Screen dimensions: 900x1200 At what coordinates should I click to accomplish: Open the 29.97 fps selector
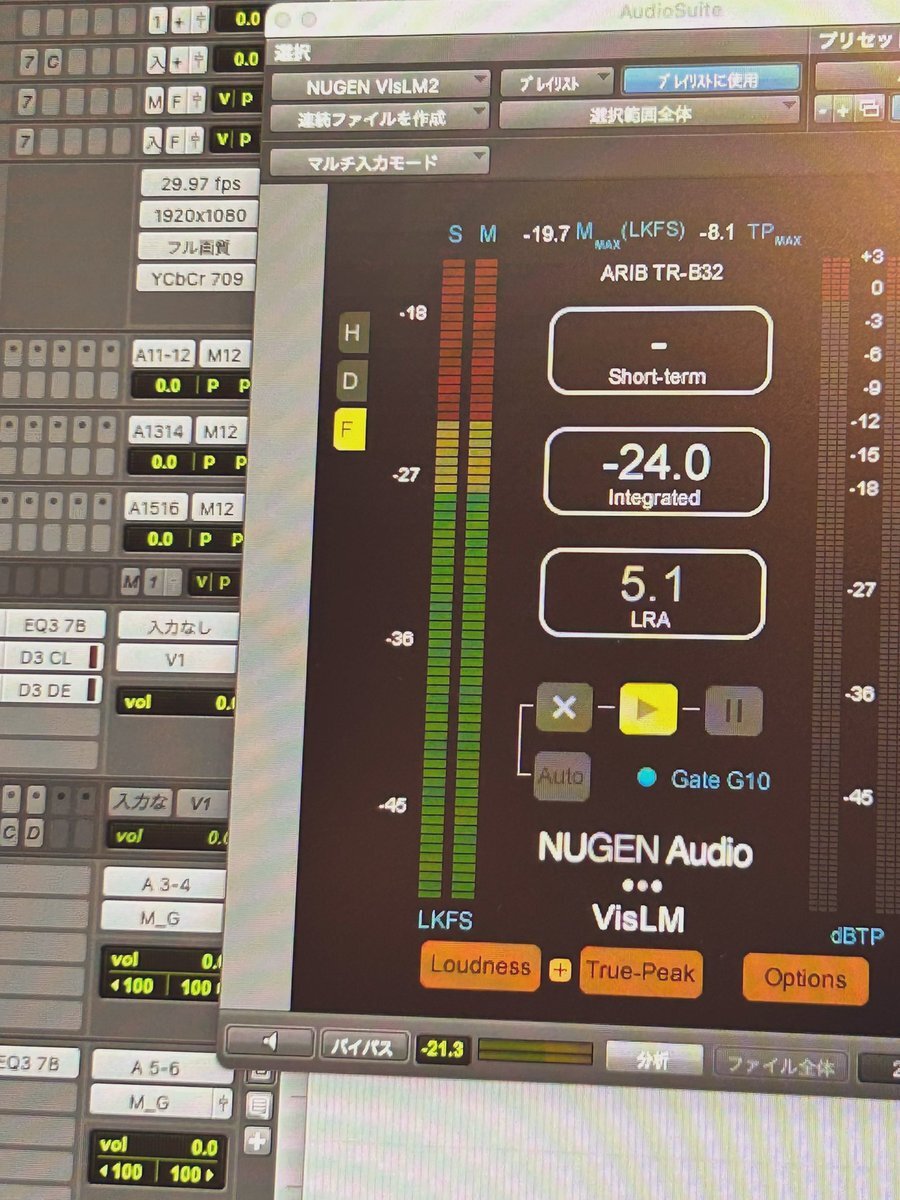200,184
